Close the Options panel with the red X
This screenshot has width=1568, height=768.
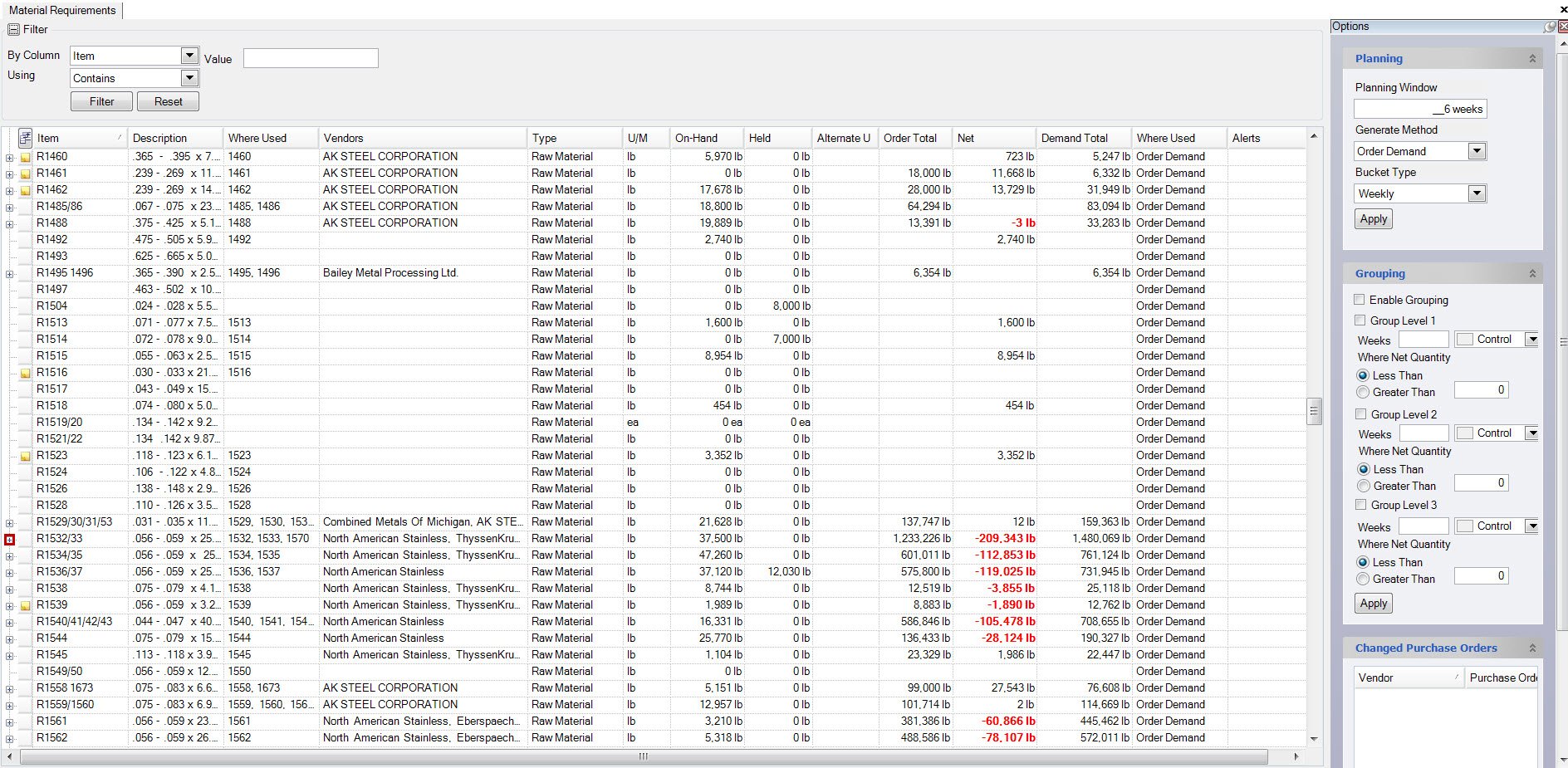tap(1562, 27)
